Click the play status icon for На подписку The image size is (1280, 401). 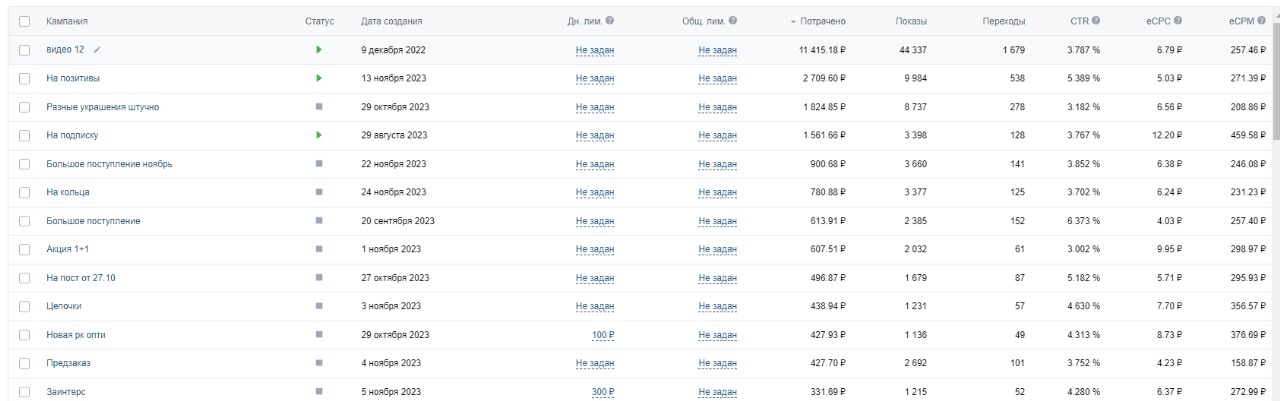click(318, 134)
